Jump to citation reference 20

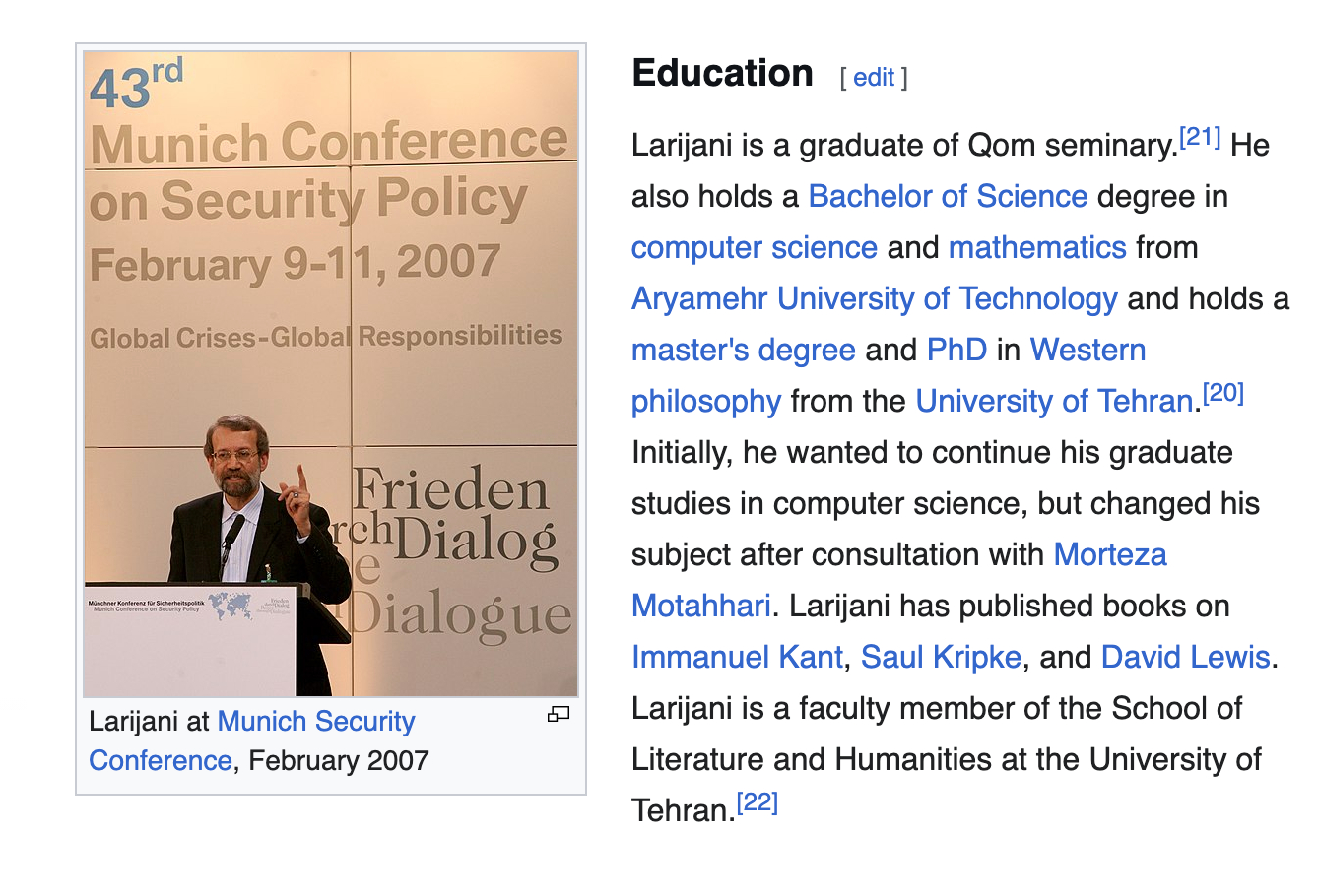(1223, 394)
